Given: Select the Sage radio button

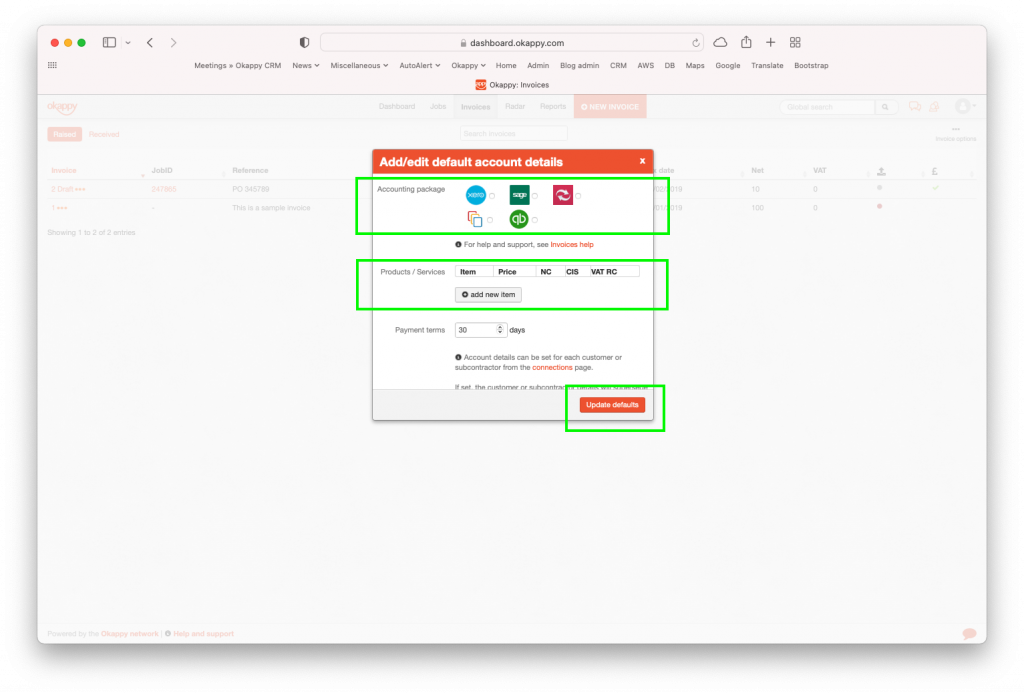Looking at the screenshot, I should (x=535, y=196).
